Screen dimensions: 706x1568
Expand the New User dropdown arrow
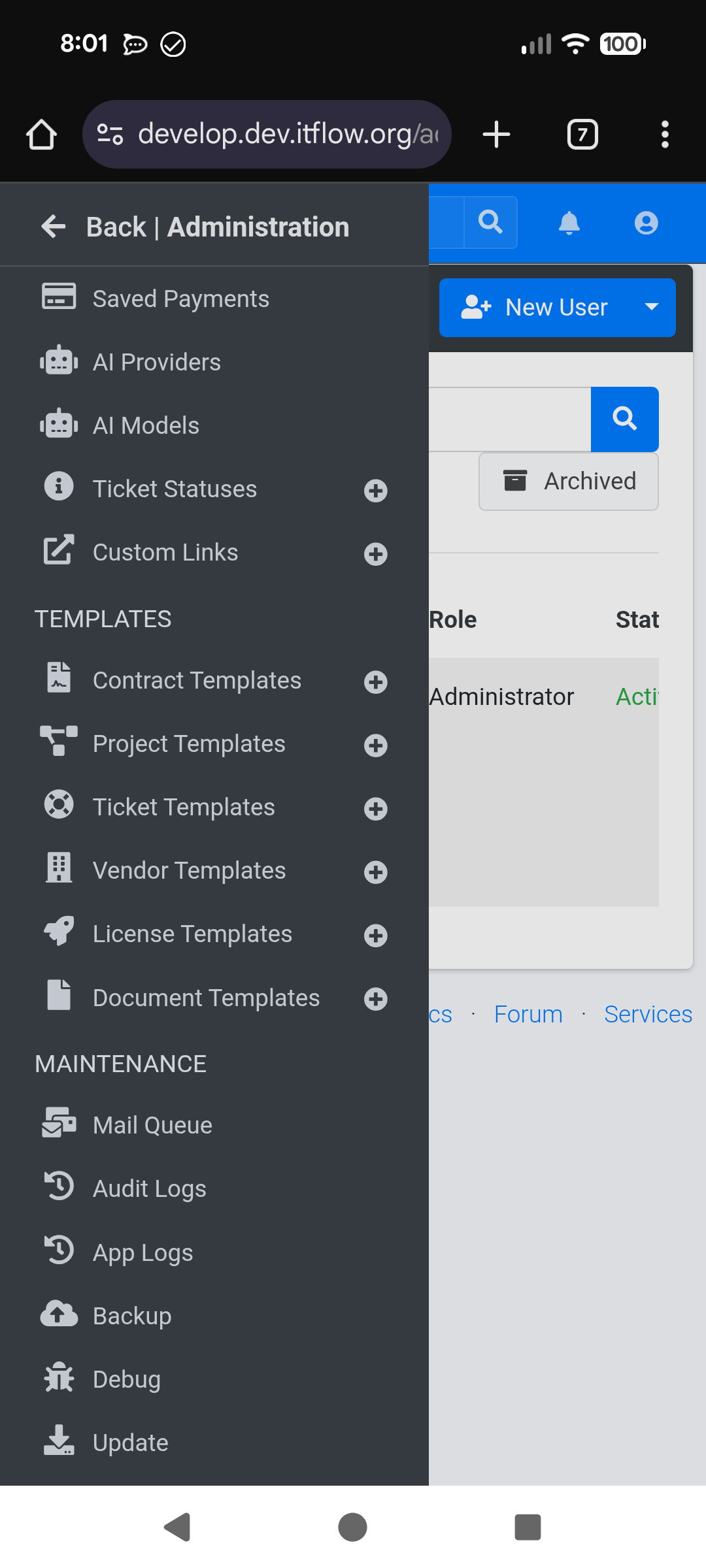point(651,307)
